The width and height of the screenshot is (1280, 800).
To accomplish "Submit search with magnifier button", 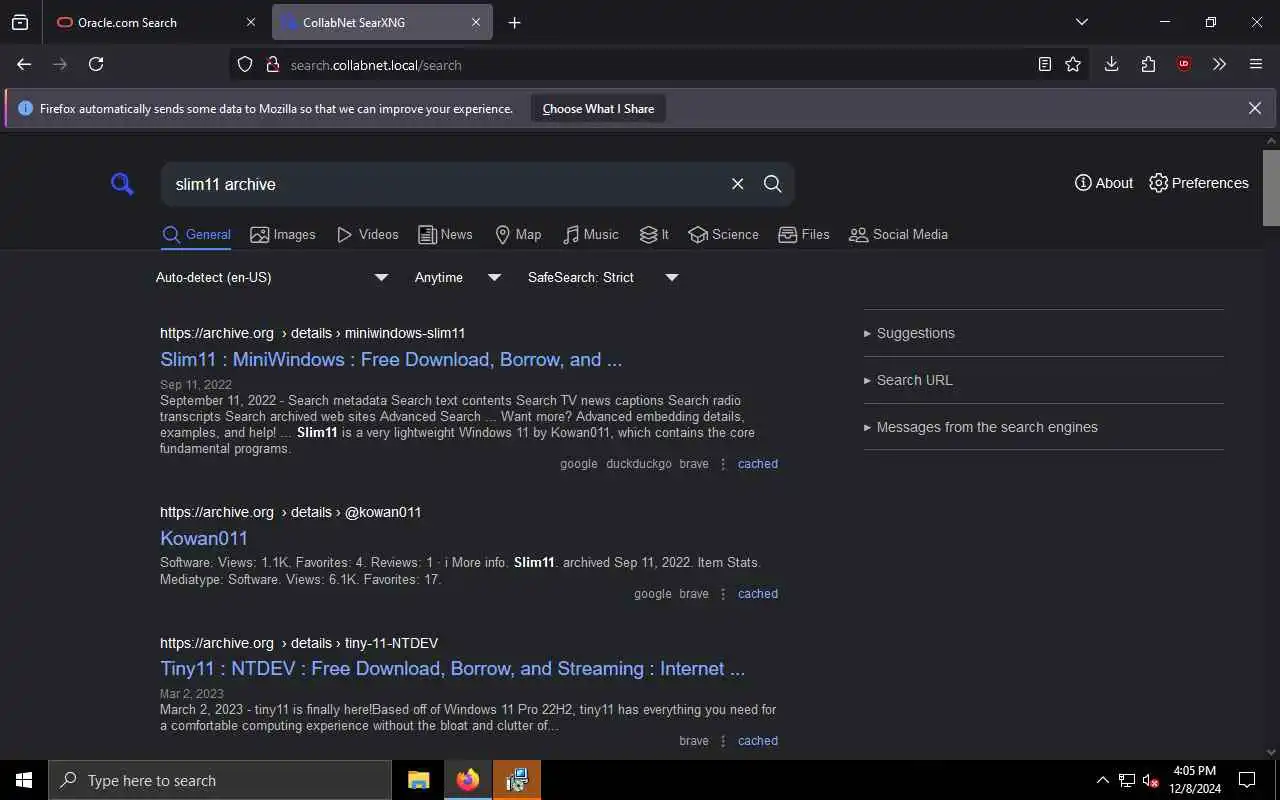I will point(773,184).
